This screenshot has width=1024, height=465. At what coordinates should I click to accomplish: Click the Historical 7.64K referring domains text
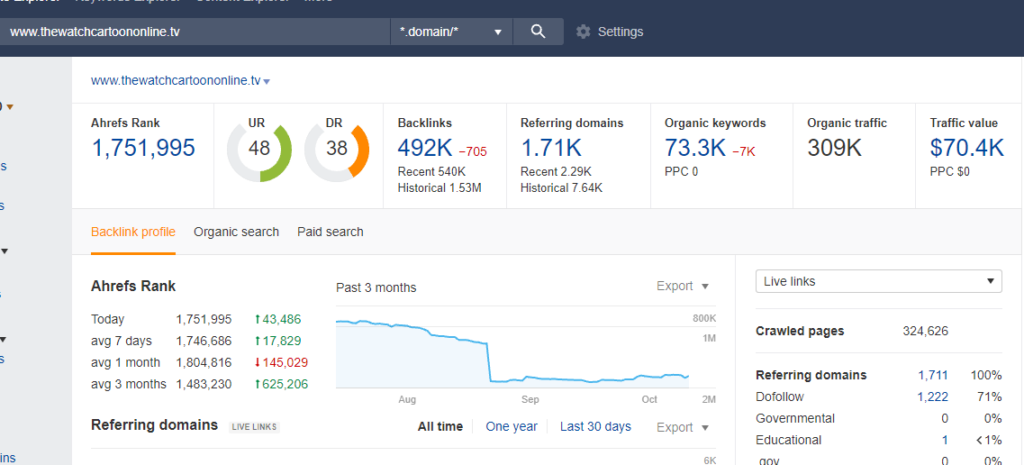point(561,188)
